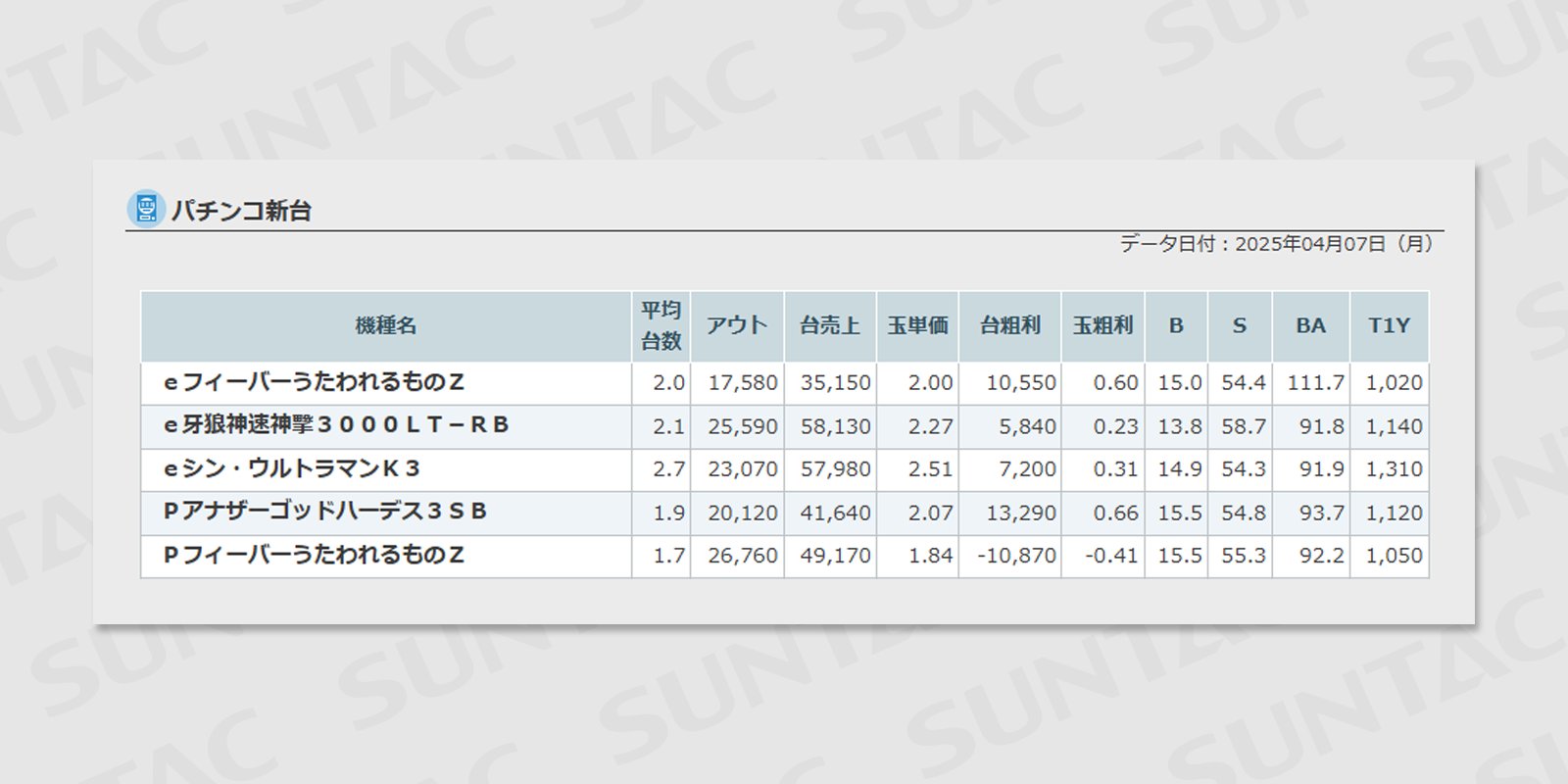Click row PアナザーゴッドハーデスS3SB
The image size is (1568, 784).
point(785,513)
